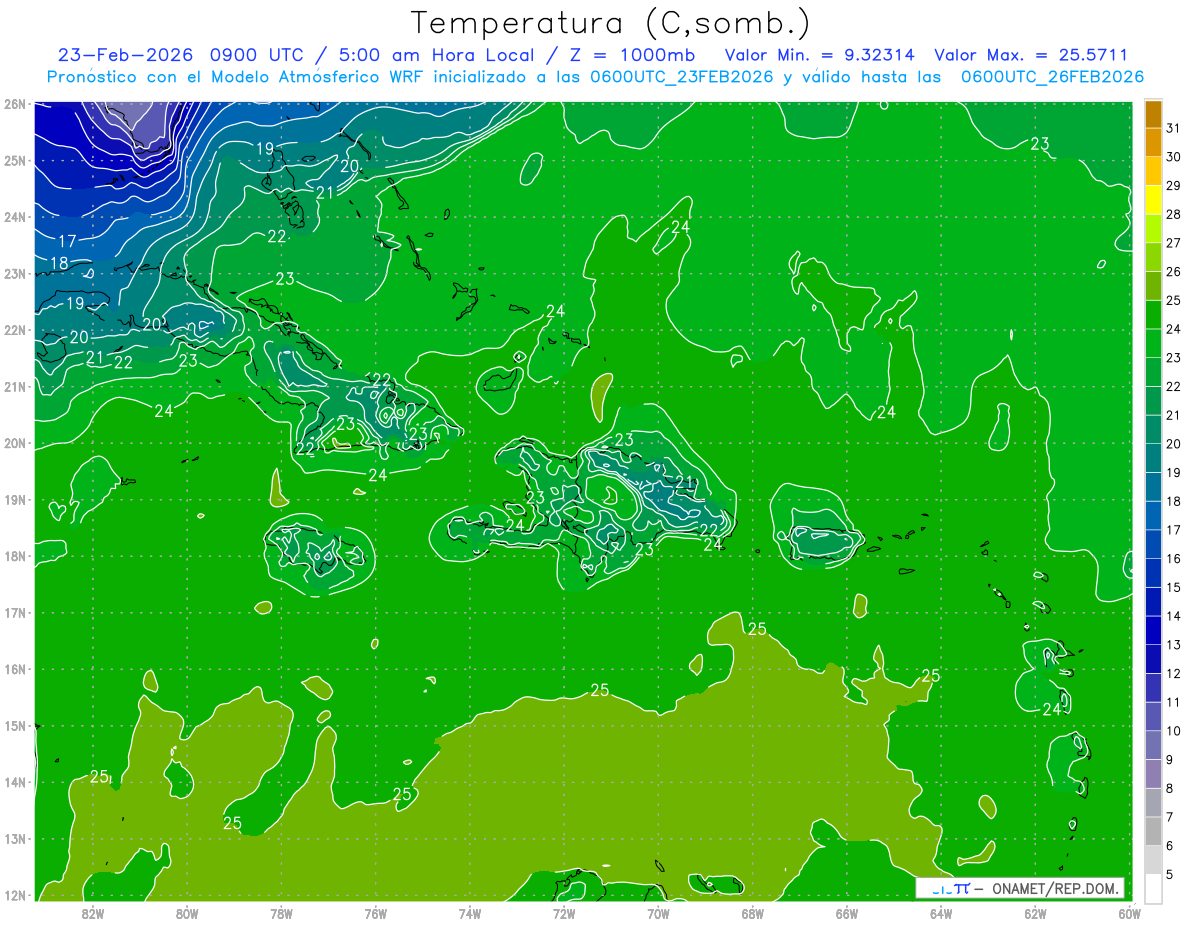Click the "70W" longitude axis label
Viewport: 1200px width, 927px height.
(658, 913)
